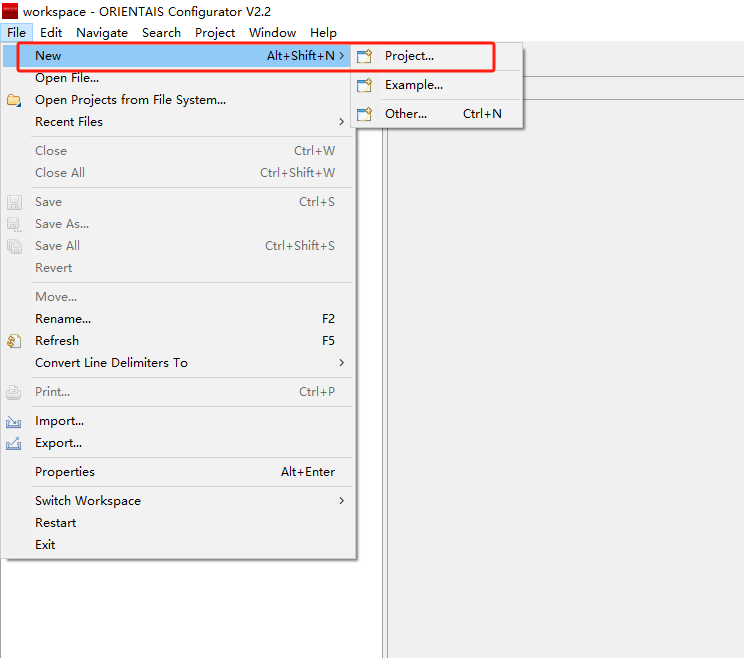744x658 pixels.
Task: Open the Navigate menu
Action: click(102, 32)
